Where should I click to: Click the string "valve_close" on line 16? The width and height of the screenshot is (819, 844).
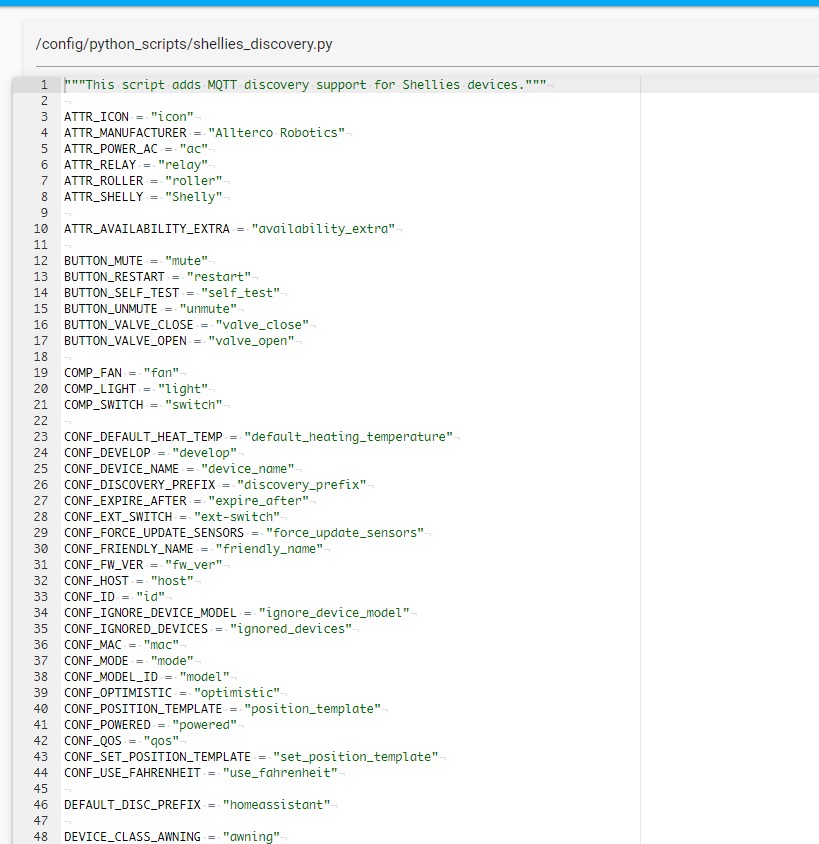[262, 324]
